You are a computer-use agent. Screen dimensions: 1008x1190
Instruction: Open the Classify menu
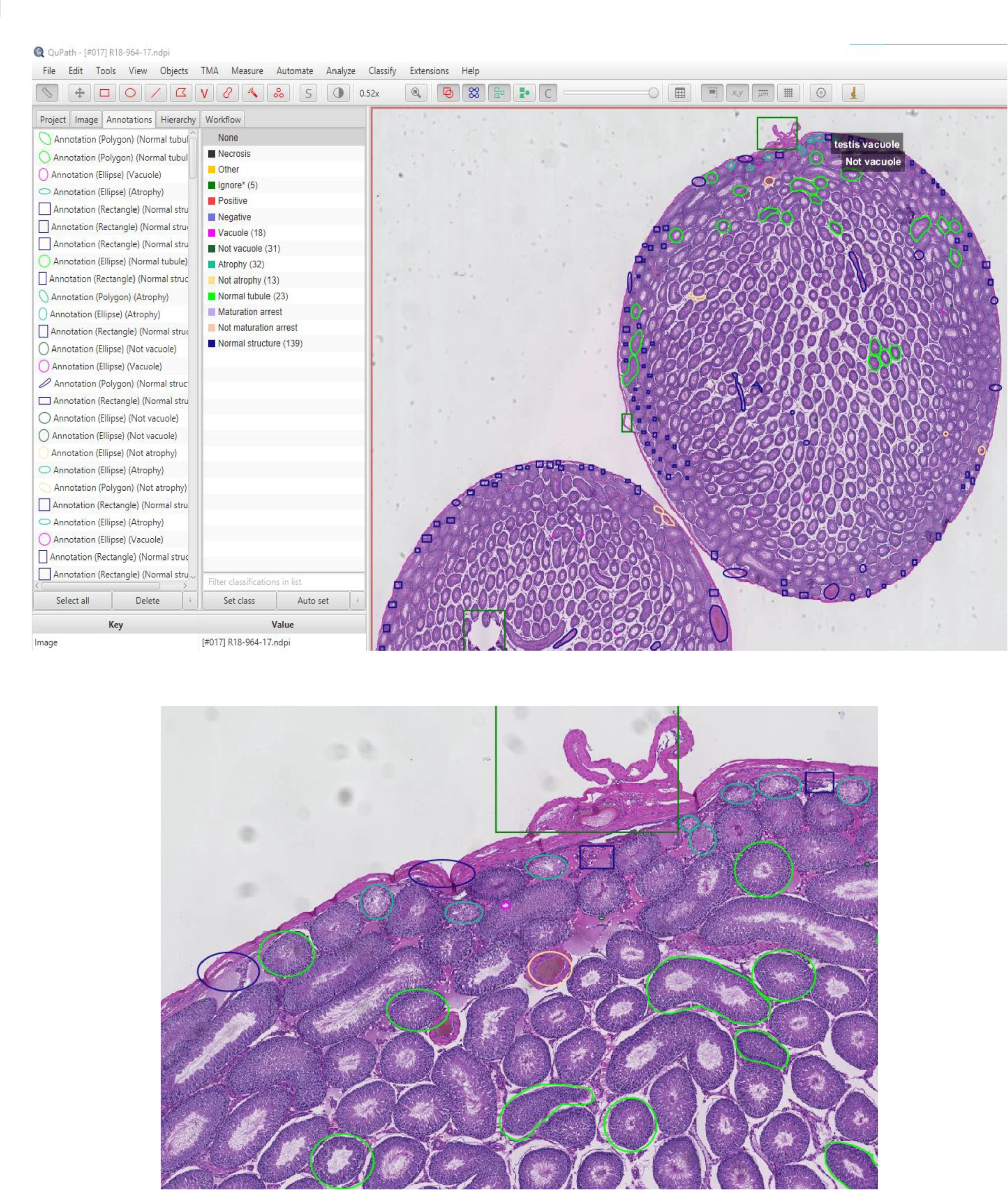point(382,71)
